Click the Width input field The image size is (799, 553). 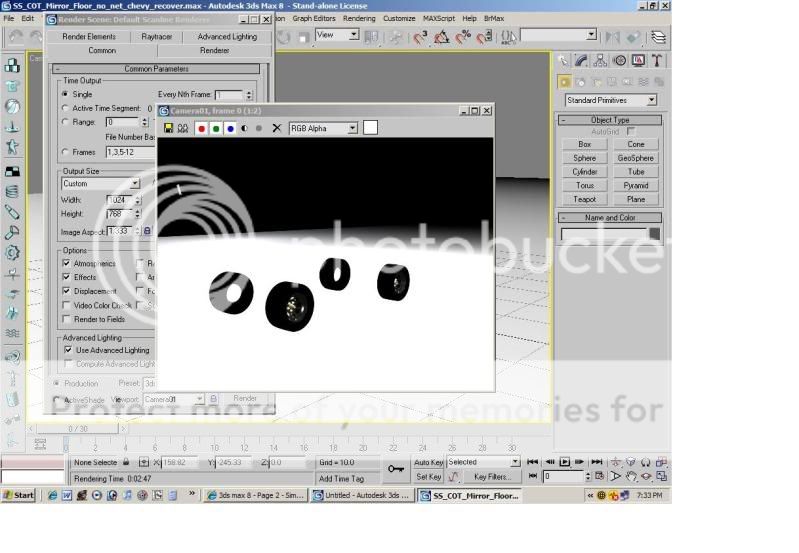click(x=119, y=199)
